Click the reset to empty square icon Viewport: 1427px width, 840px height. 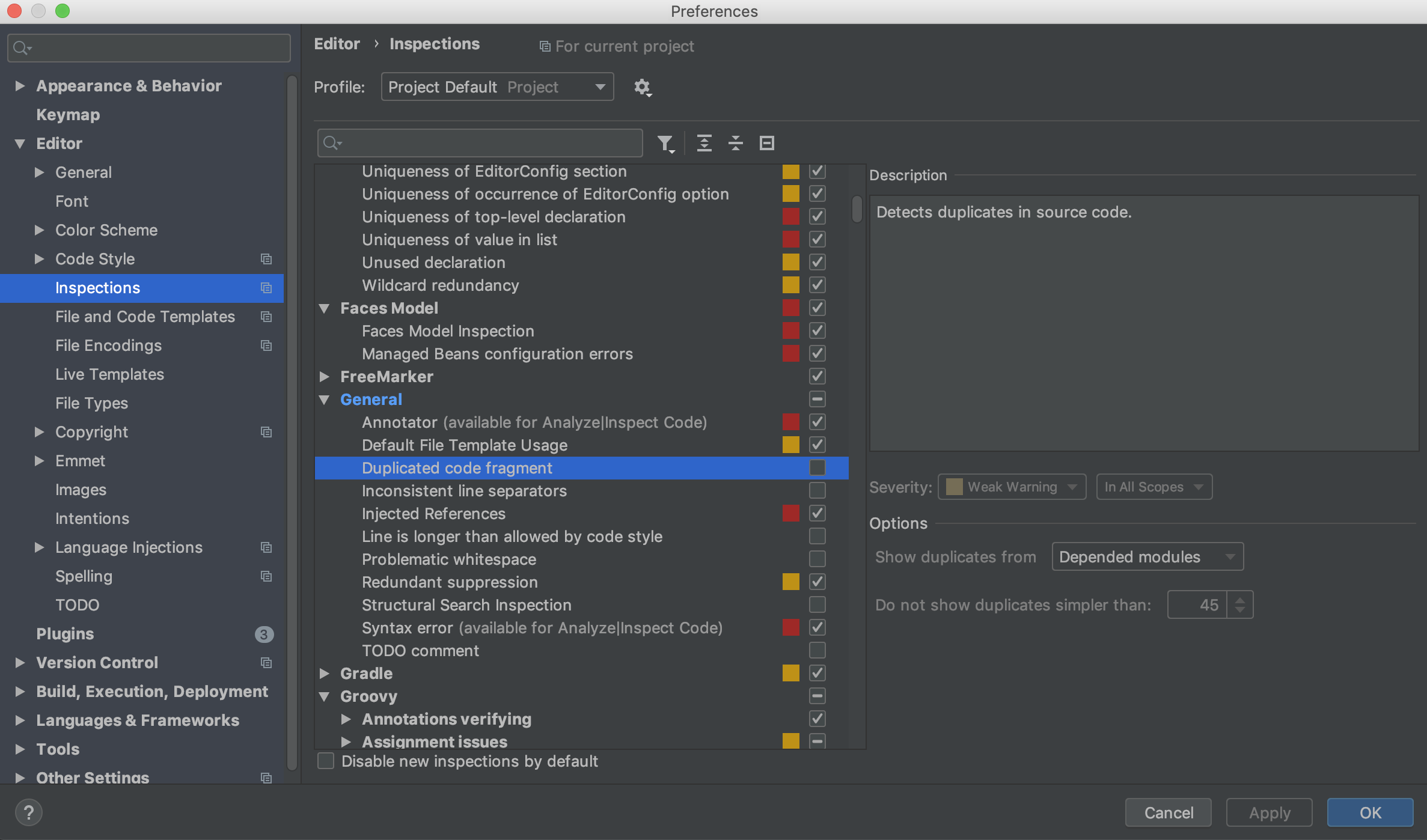coord(766,143)
